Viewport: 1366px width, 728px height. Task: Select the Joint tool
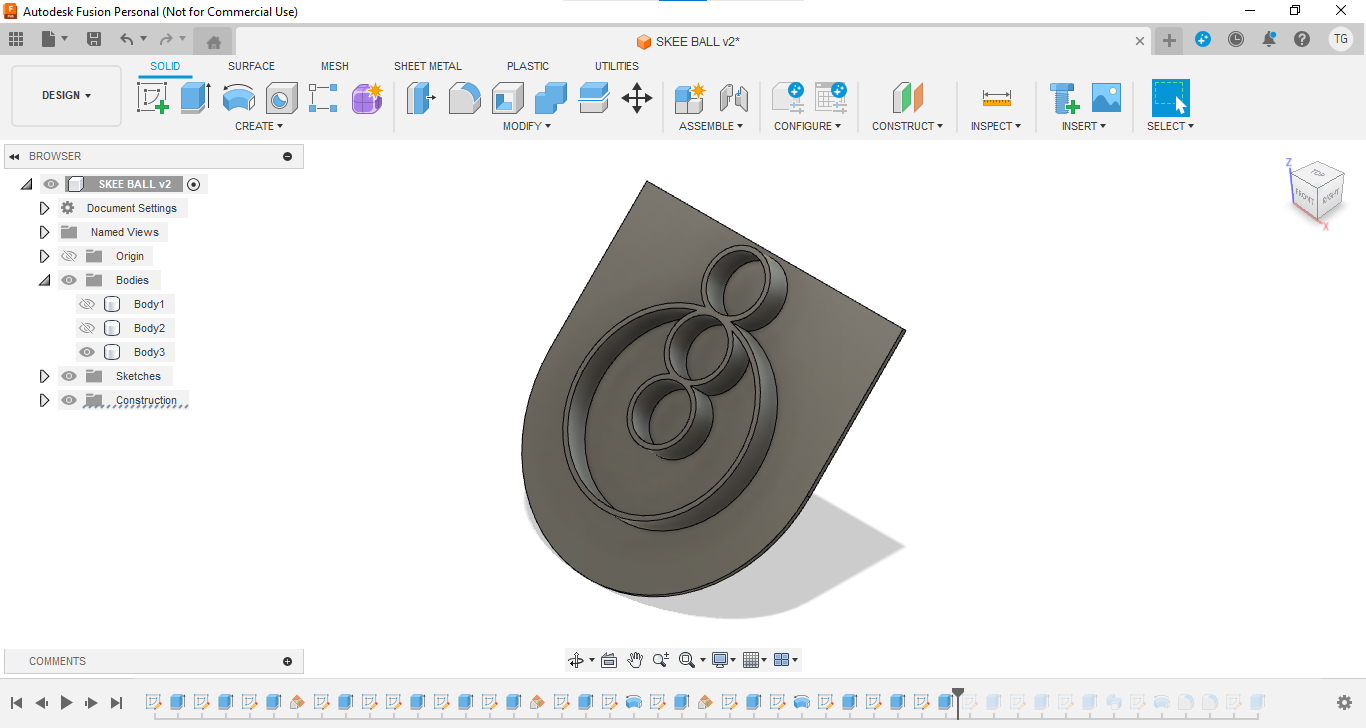[733, 98]
